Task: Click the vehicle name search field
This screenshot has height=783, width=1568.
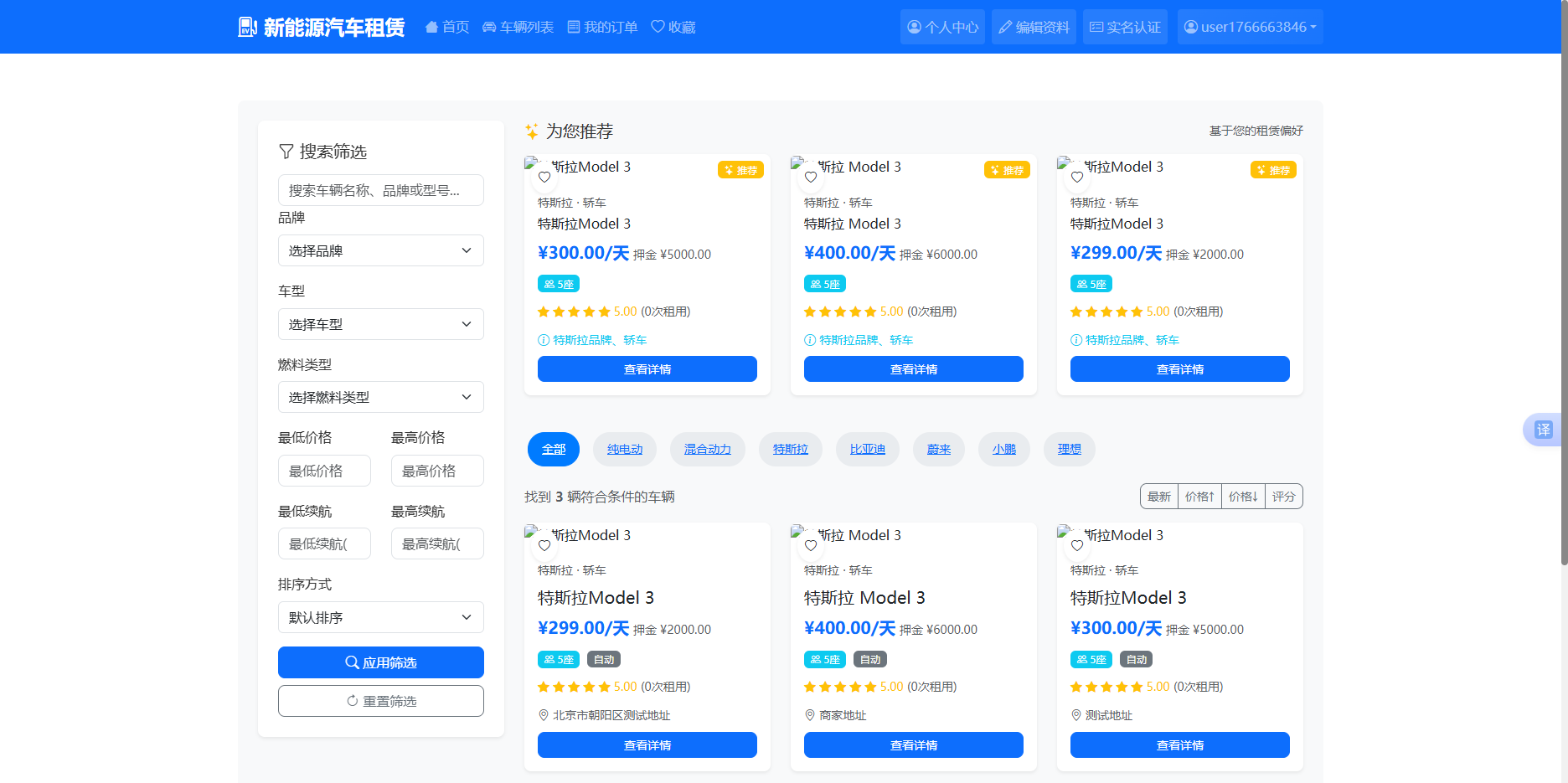Action: point(381,190)
